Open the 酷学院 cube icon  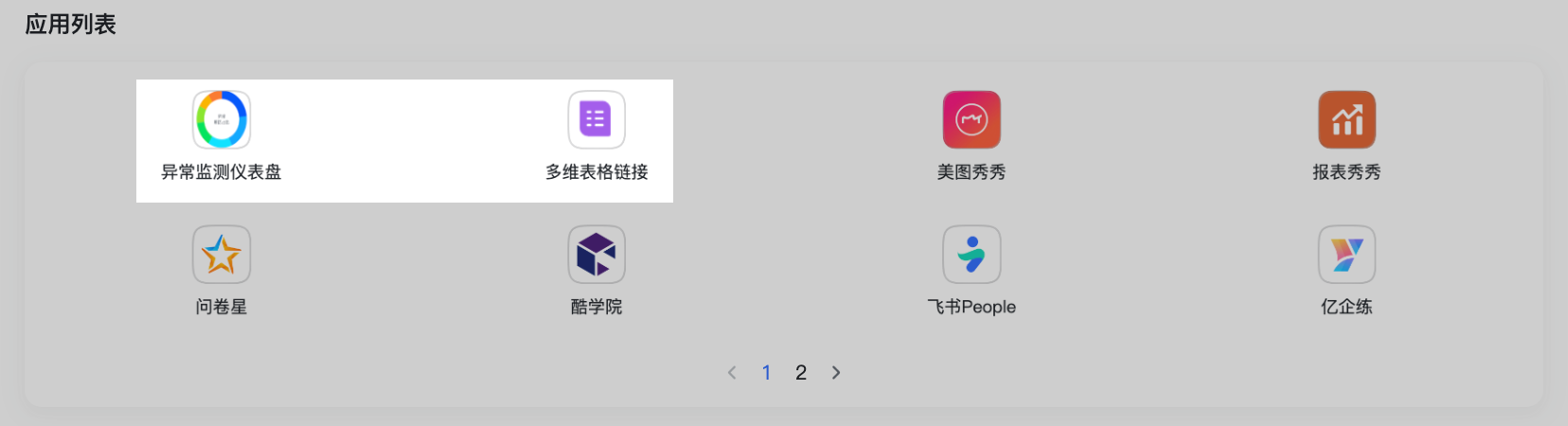point(597,255)
